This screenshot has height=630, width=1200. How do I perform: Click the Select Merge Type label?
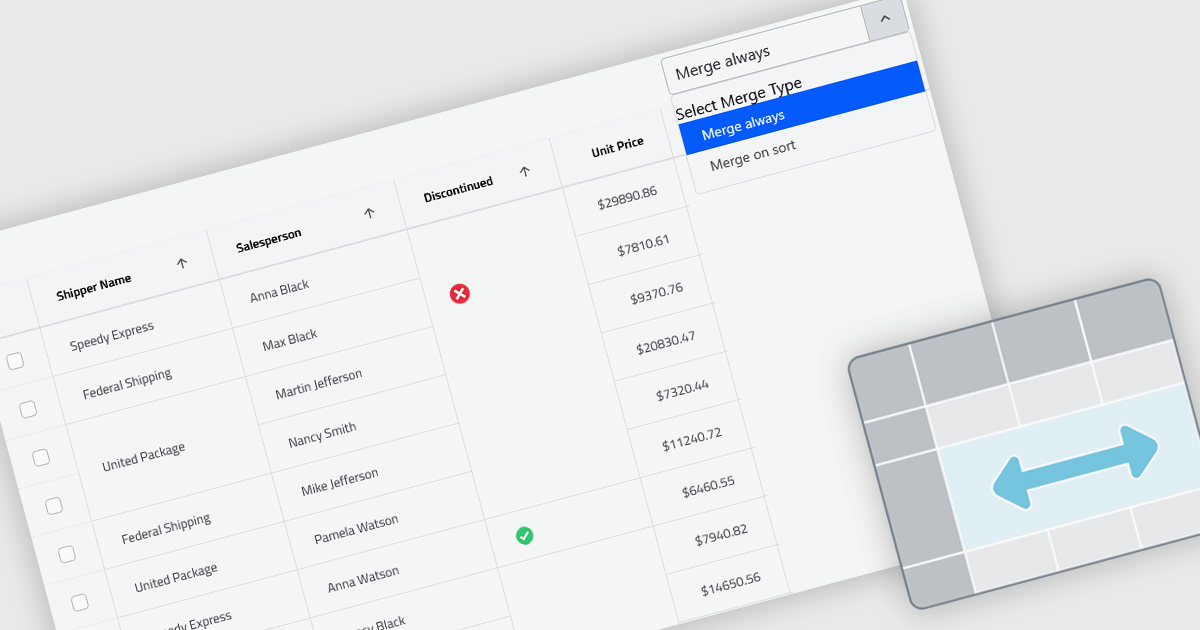(739, 98)
